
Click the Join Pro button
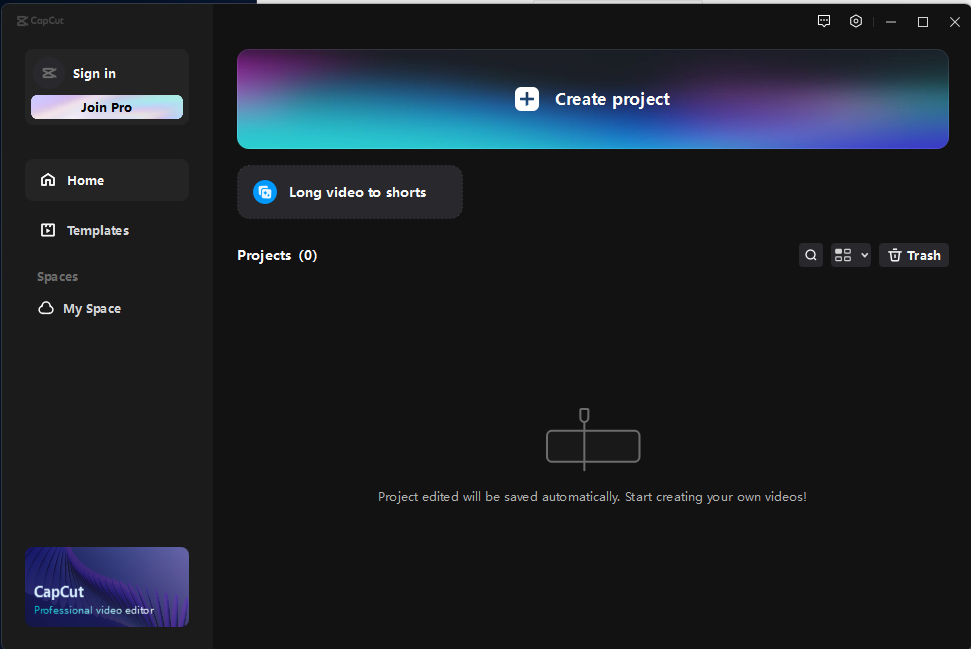point(107,107)
